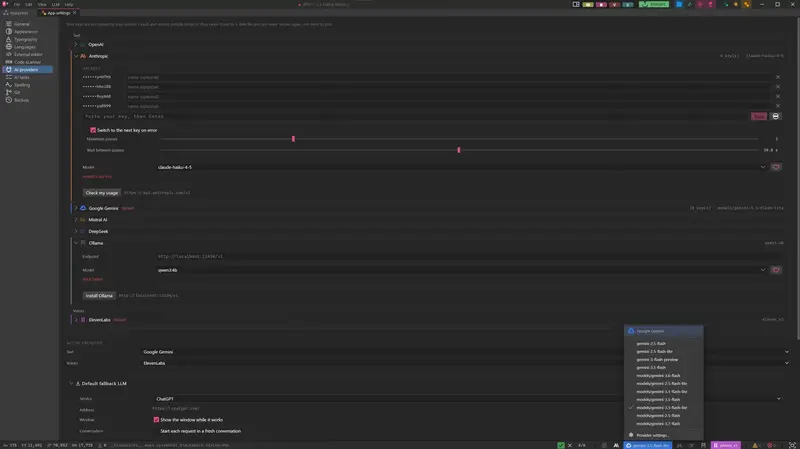The width and height of the screenshot is (800, 449).
Task: Select AI providers in sidebar
Action: 28,69
